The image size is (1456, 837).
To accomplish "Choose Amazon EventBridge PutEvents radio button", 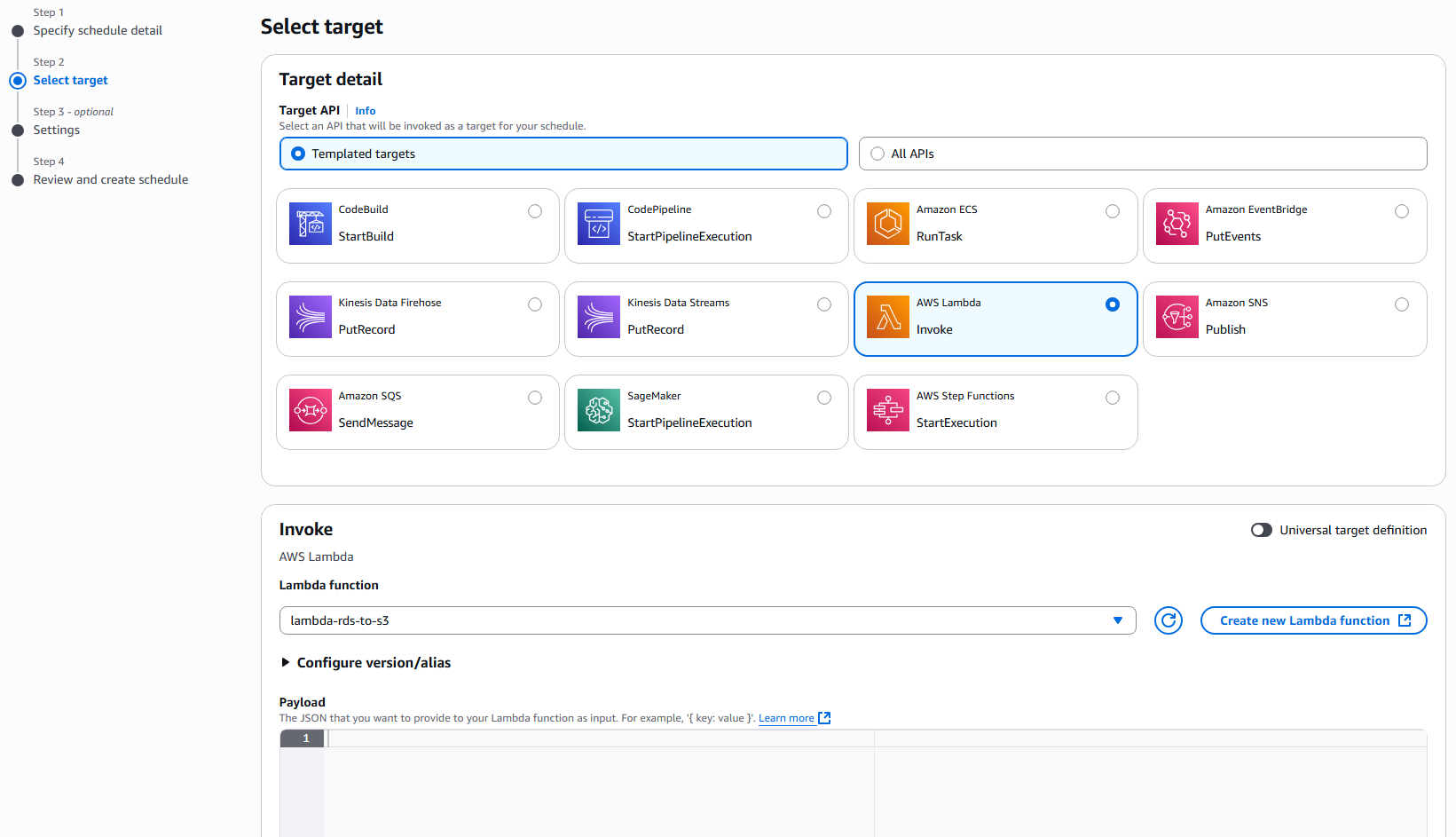I will (1402, 211).
